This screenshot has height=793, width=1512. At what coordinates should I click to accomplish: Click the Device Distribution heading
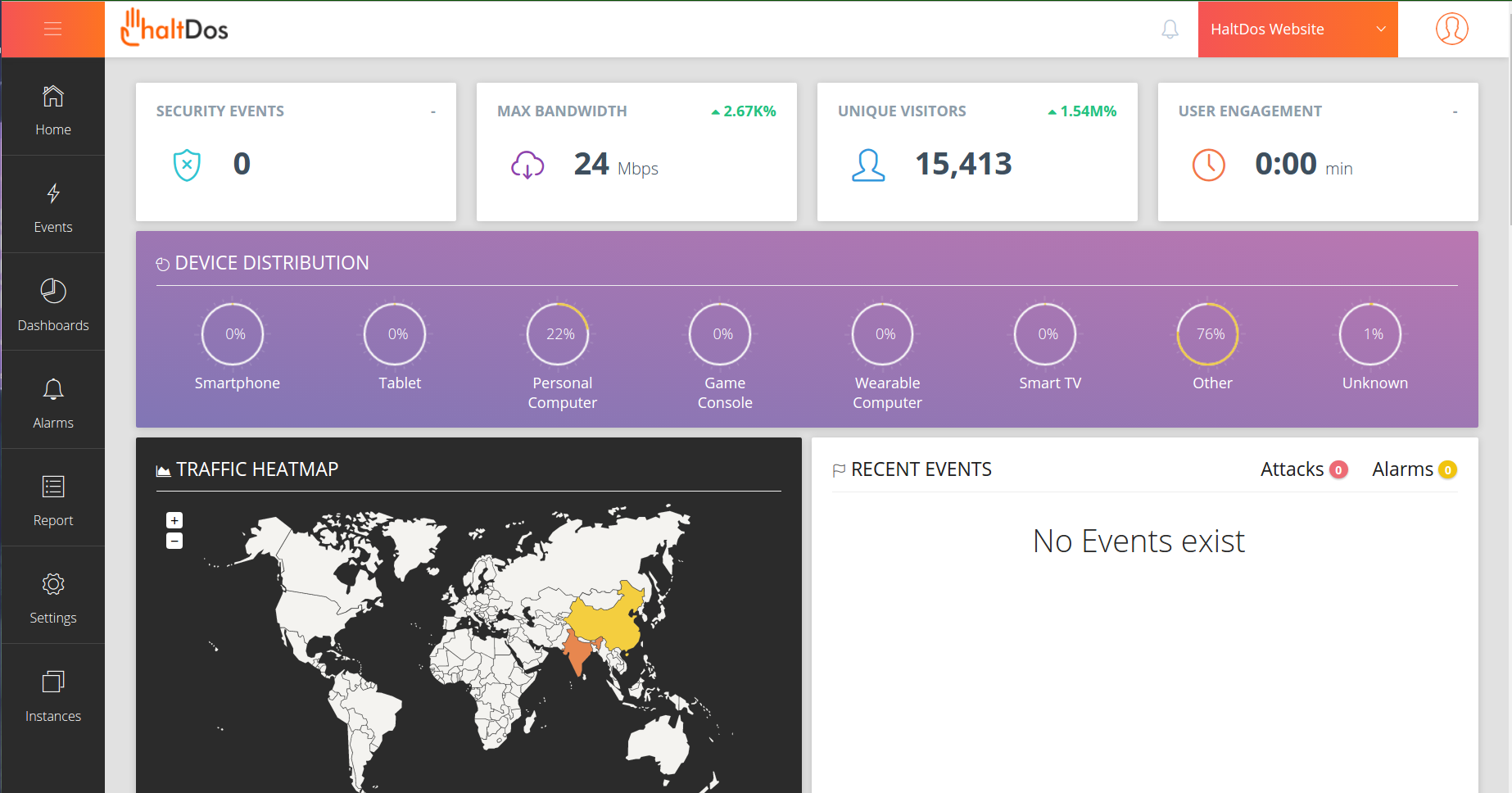tap(272, 263)
